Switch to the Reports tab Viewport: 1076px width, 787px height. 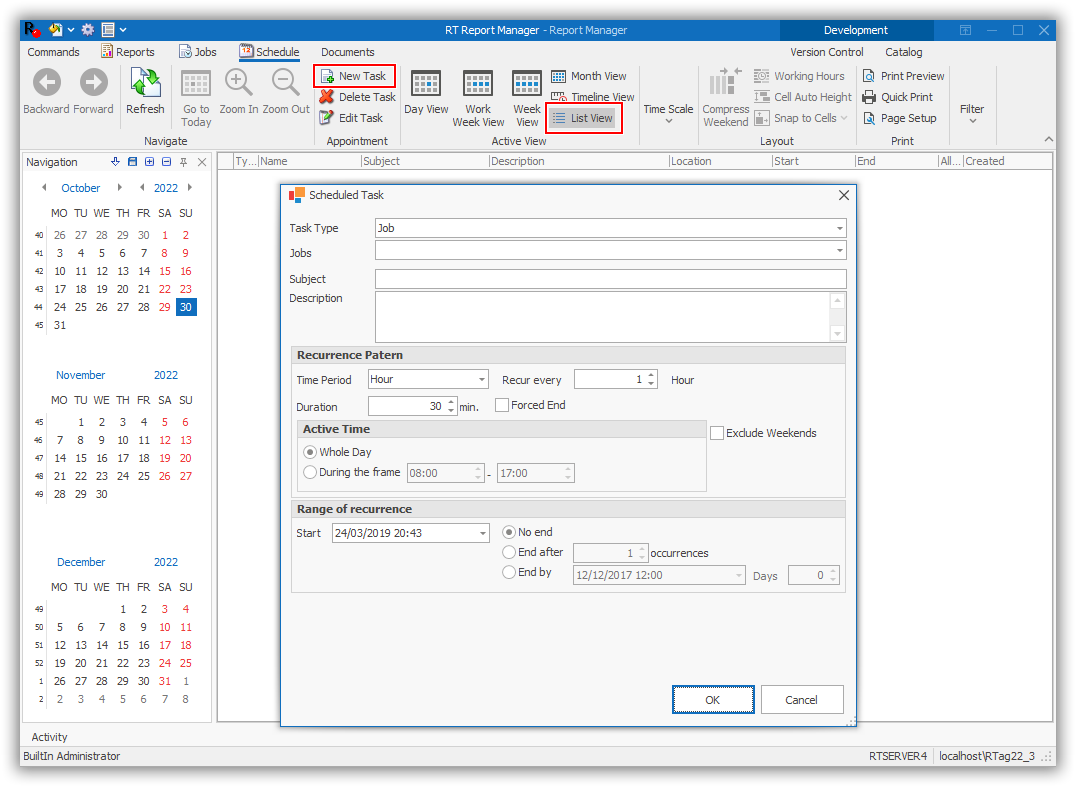coord(128,52)
